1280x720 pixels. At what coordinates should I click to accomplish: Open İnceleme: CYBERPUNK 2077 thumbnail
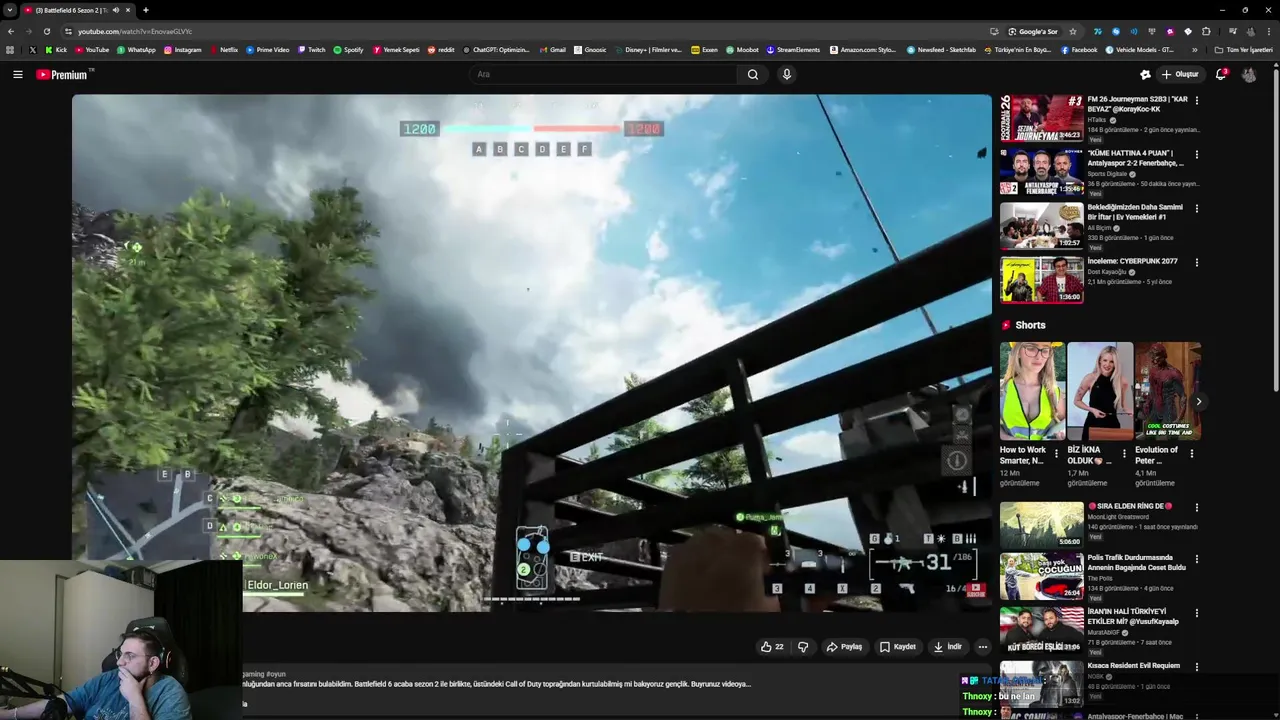coord(1041,280)
